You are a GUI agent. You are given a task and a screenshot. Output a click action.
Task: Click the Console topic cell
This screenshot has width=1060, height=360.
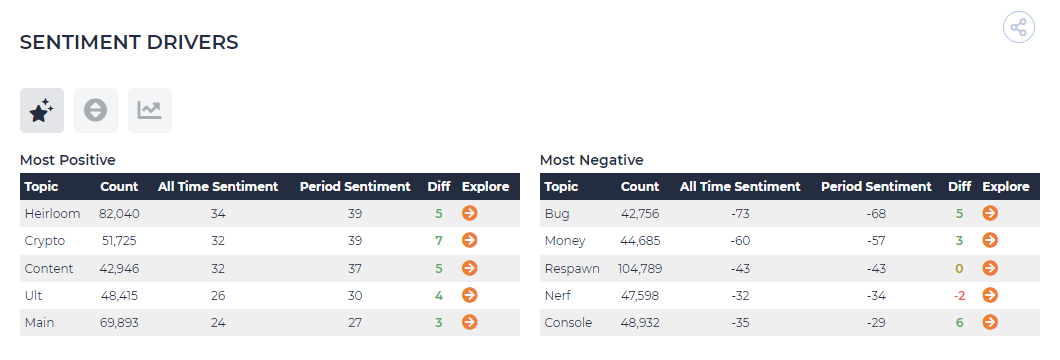[x=568, y=322]
